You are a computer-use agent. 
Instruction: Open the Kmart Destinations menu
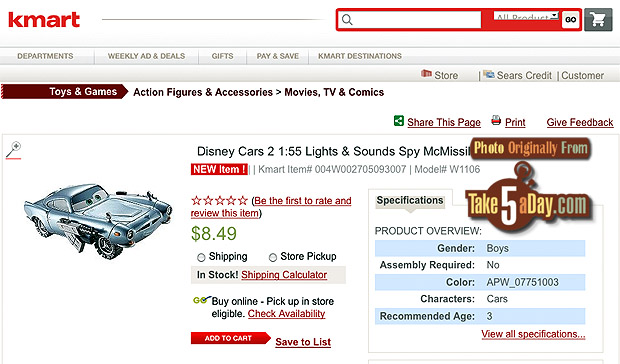coord(360,56)
